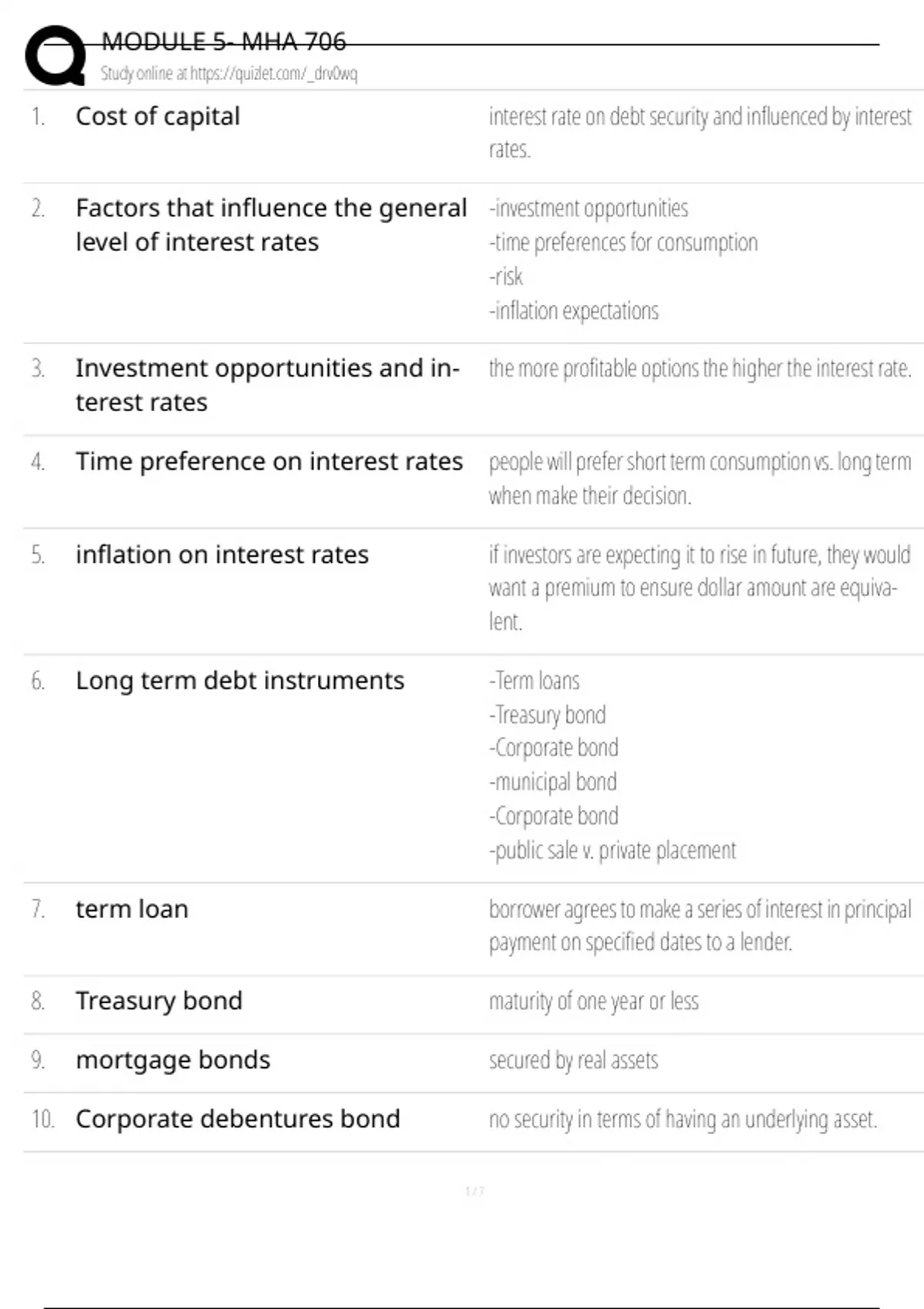Click the "1 / 7" page number indicator
The height and width of the screenshot is (1309, 924).
tap(474, 1191)
